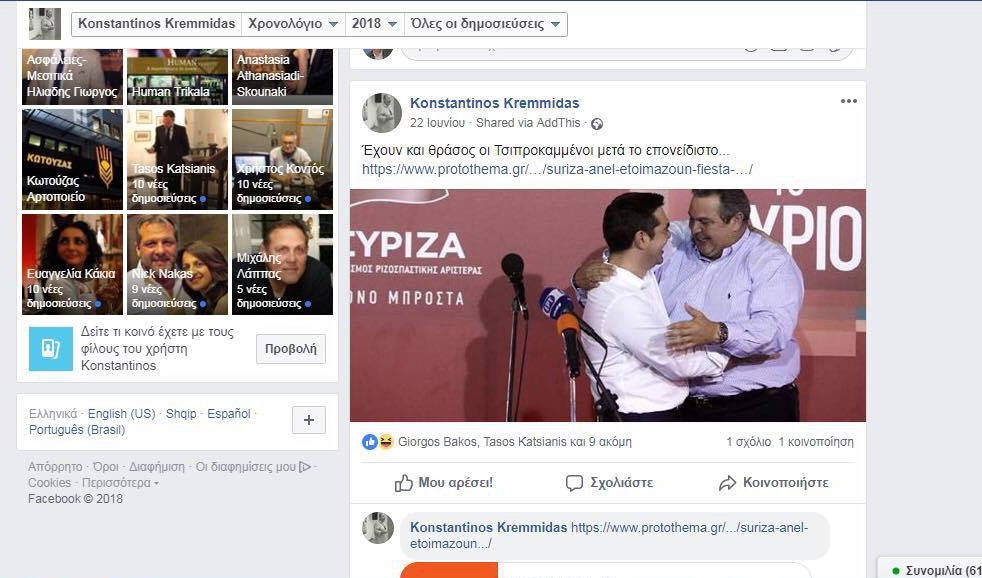Click the plus button to add language
The image size is (982, 578).
pyautogui.click(x=308, y=421)
